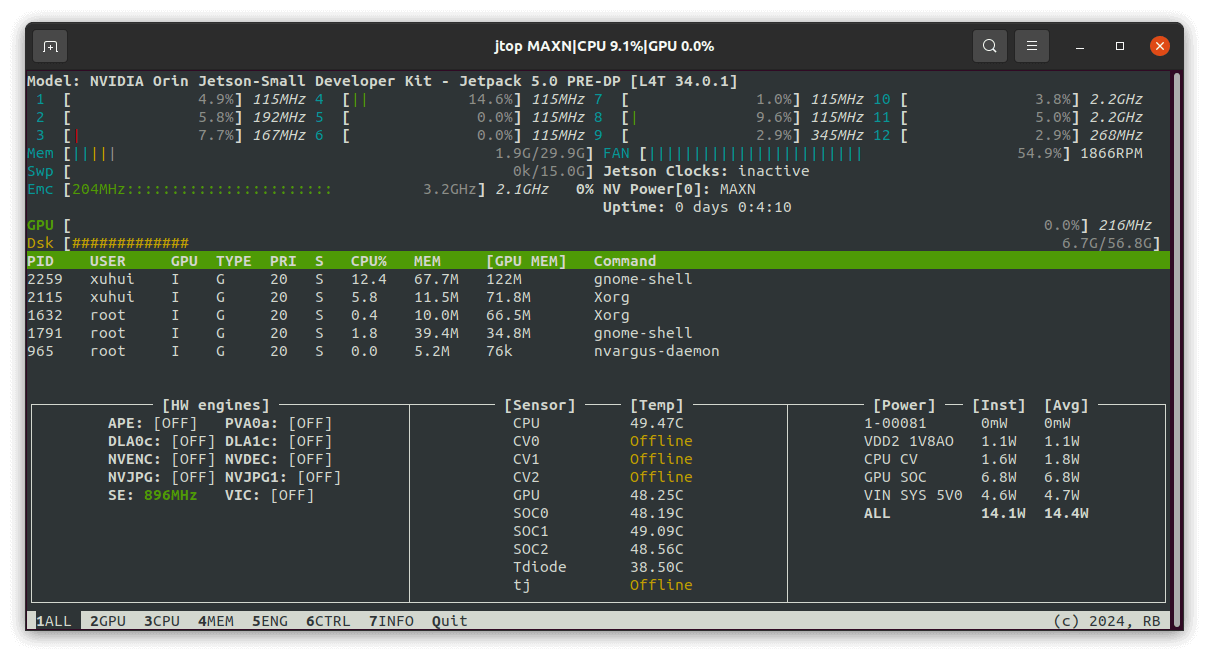The height and width of the screenshot is (659, 1209).
Task: Click the VIN SYS 5V0 power row
Action: [972, 495]
